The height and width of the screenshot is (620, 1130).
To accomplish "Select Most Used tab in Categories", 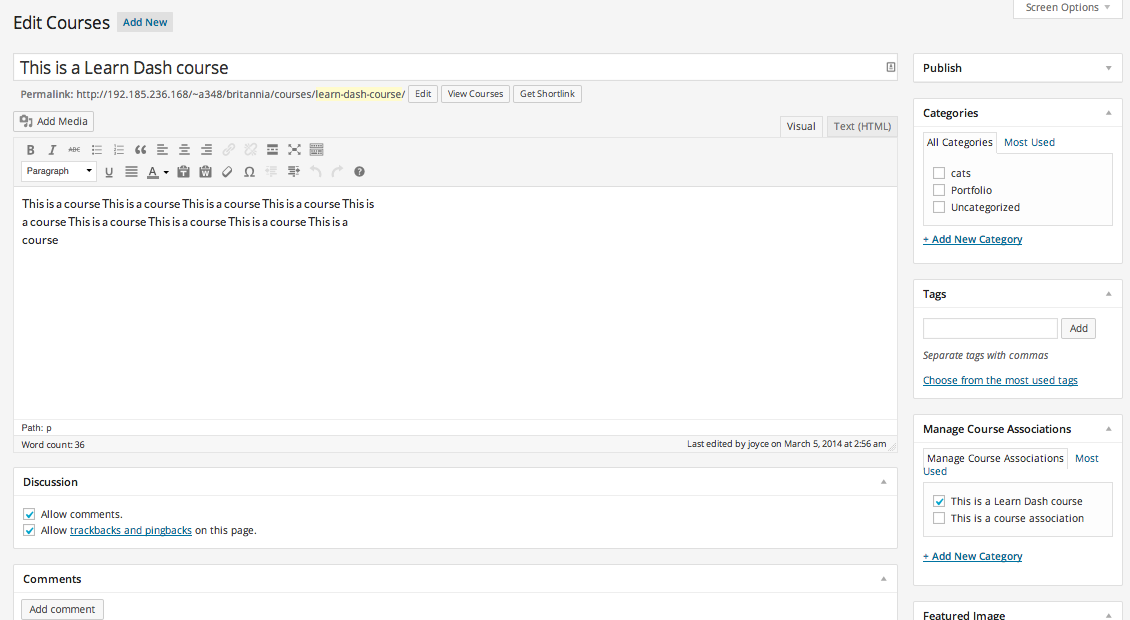I will (1029, 142).
